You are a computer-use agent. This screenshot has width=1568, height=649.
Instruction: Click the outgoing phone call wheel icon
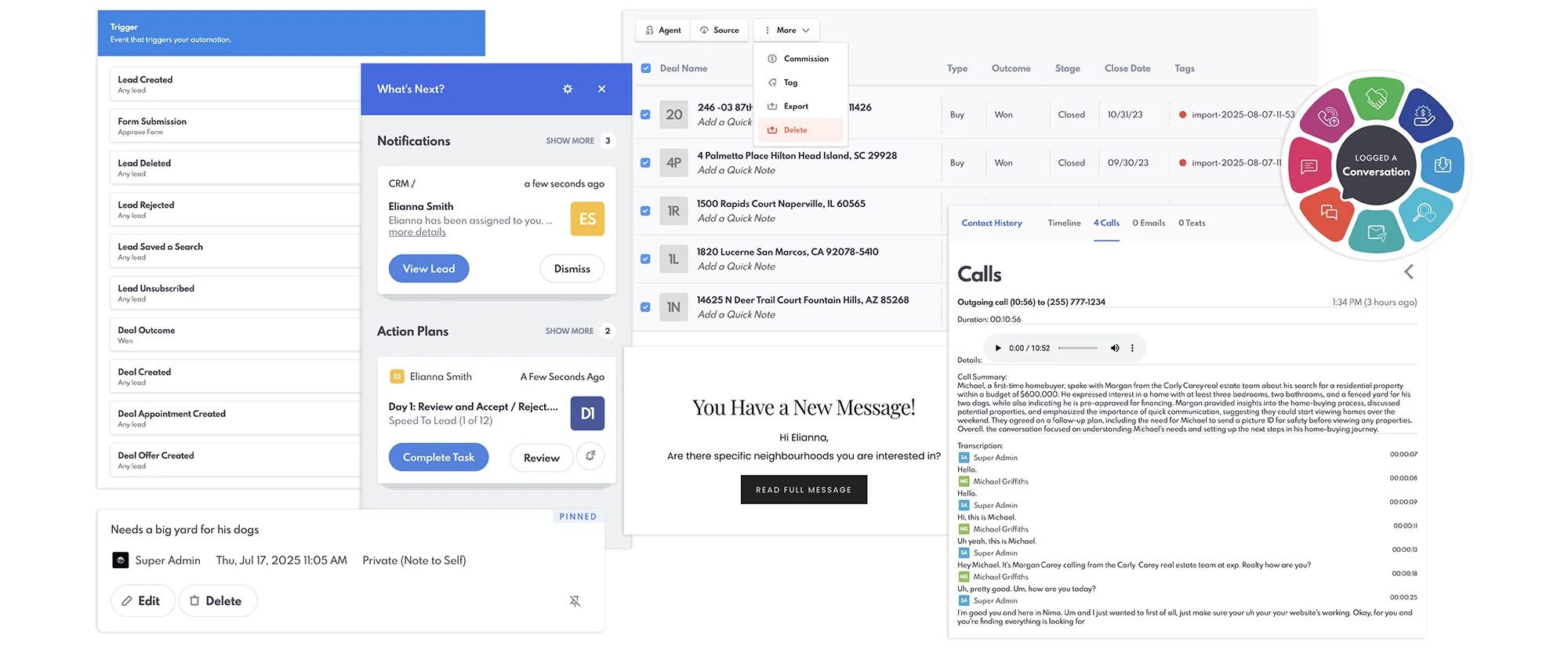coord(1328,118)
